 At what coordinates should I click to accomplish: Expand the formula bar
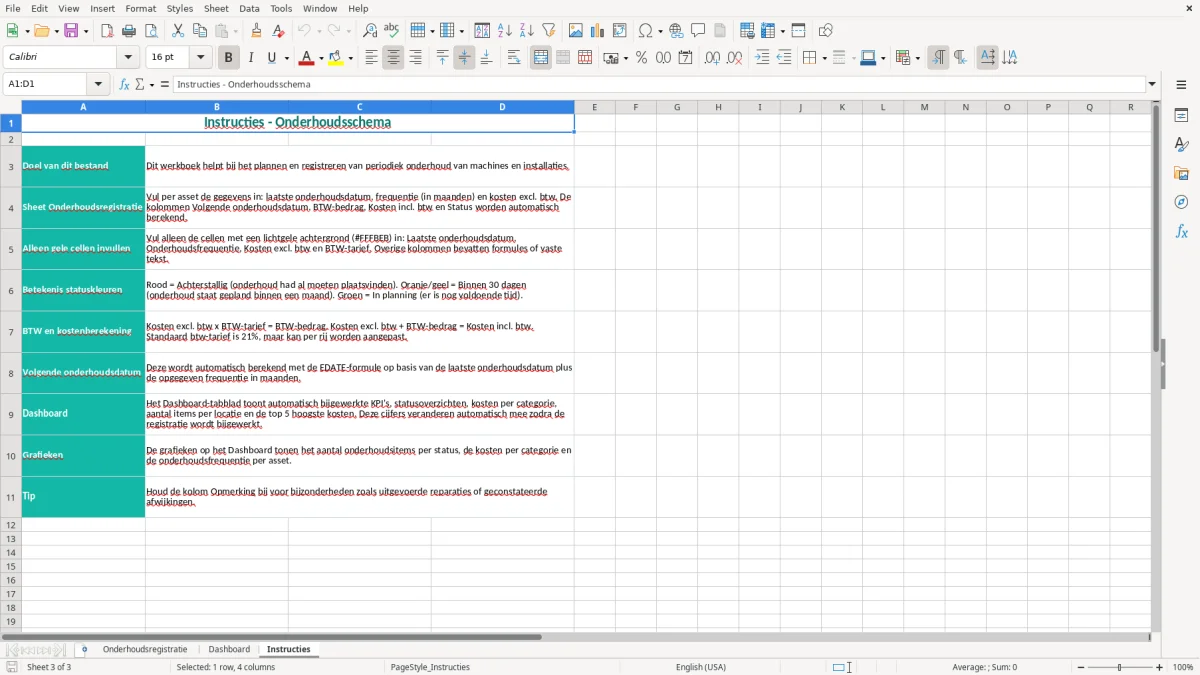pos(1152,84)
